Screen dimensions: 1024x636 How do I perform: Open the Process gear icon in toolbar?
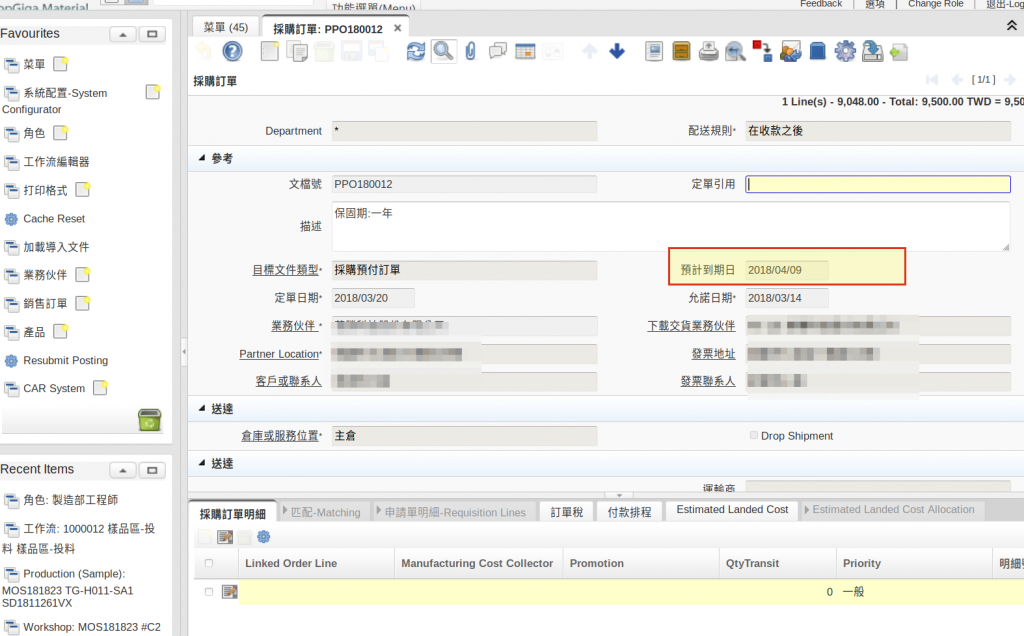845,51
